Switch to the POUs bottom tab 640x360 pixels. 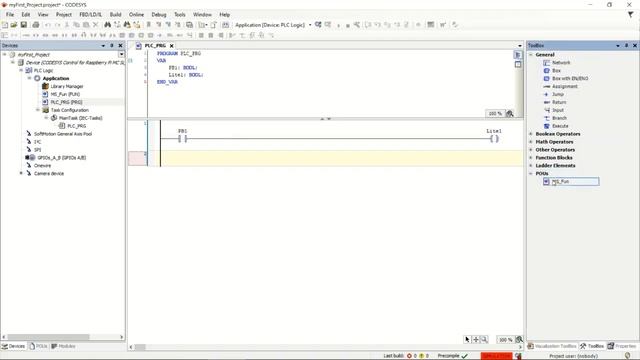click(x=38, y=346)
